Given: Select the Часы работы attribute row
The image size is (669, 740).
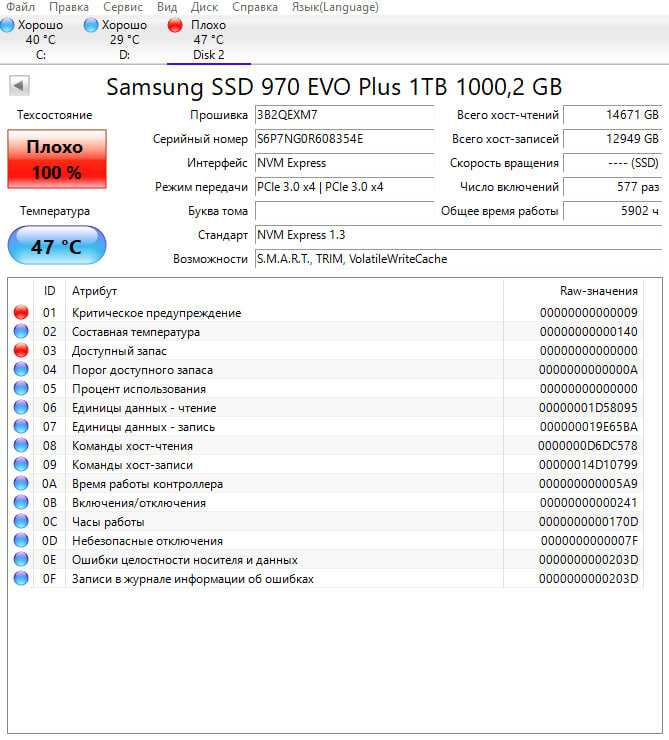Looking at the screenshot, I should click(326, 521).
